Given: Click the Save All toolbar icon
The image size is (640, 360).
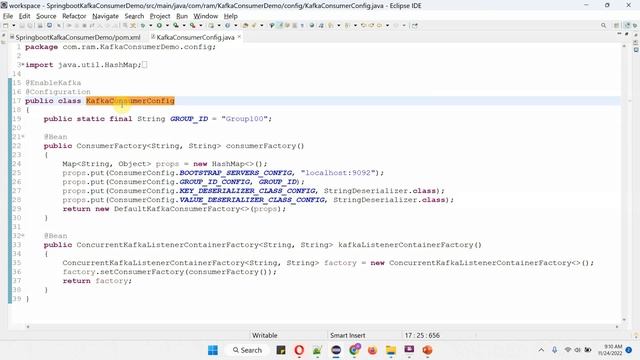Looking at the screenshot, I should point(30,25).
